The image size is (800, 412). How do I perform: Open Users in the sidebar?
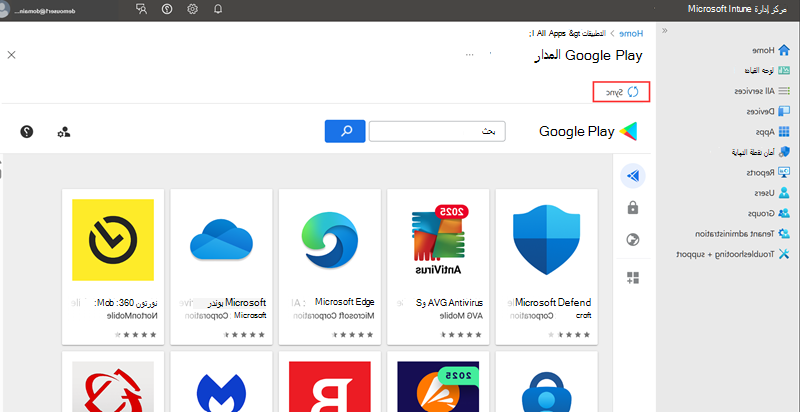[x=772, y=193]
